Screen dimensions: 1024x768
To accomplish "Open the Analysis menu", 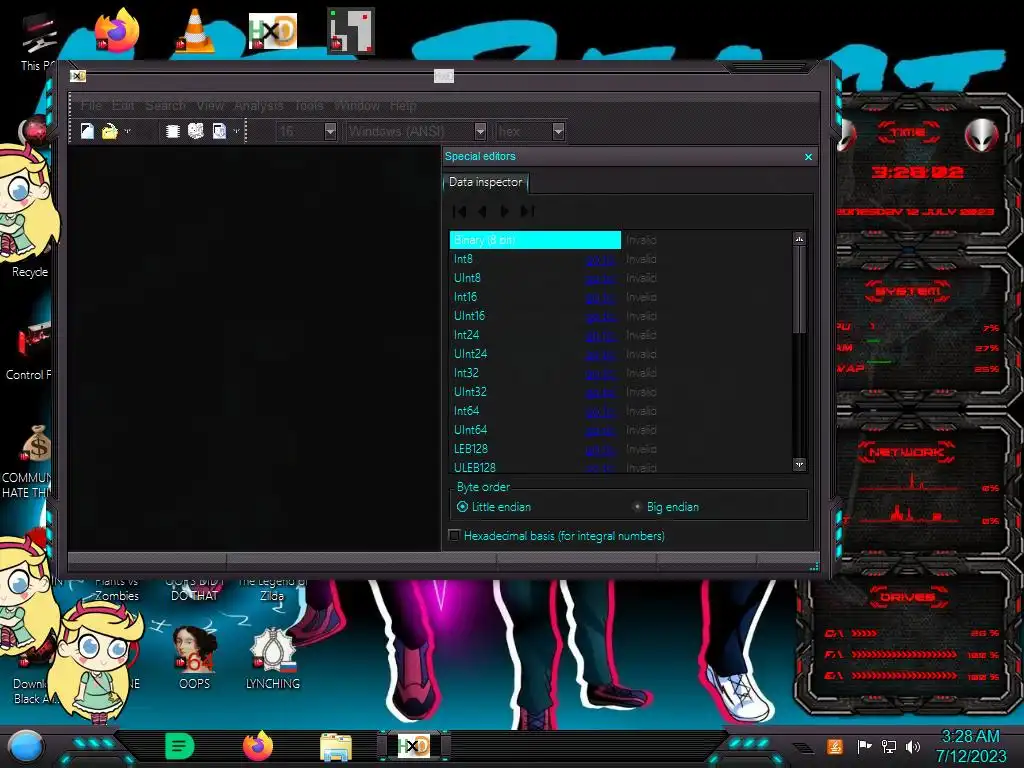I will click(259, 105).
